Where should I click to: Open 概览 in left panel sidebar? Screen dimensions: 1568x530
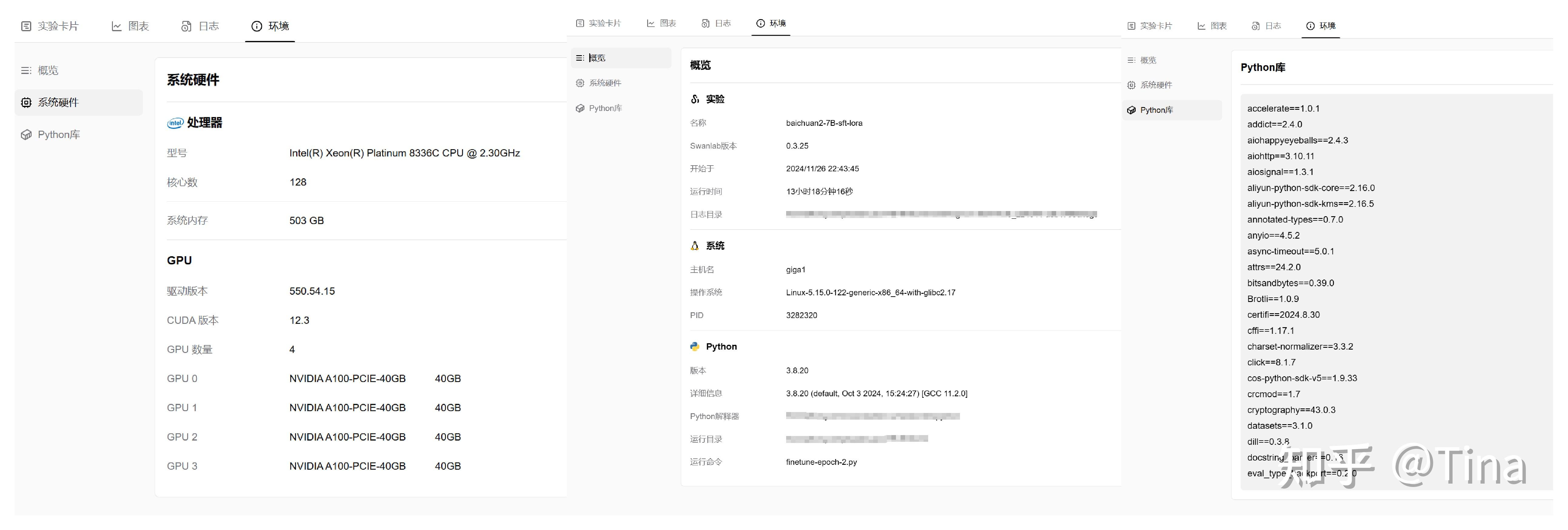[x=48, y=71]
